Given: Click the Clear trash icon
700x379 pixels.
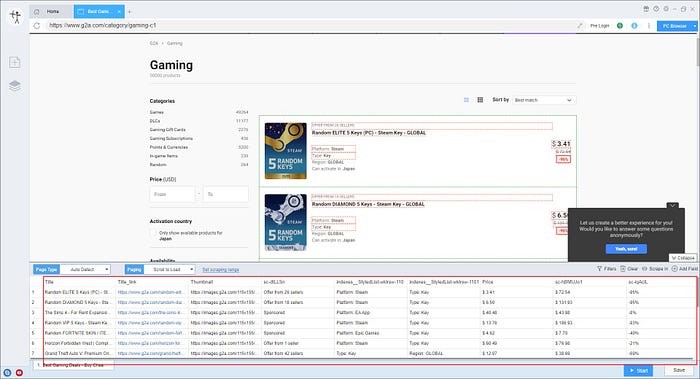Looking at the screenshot, I should click(x=623, y=269).
